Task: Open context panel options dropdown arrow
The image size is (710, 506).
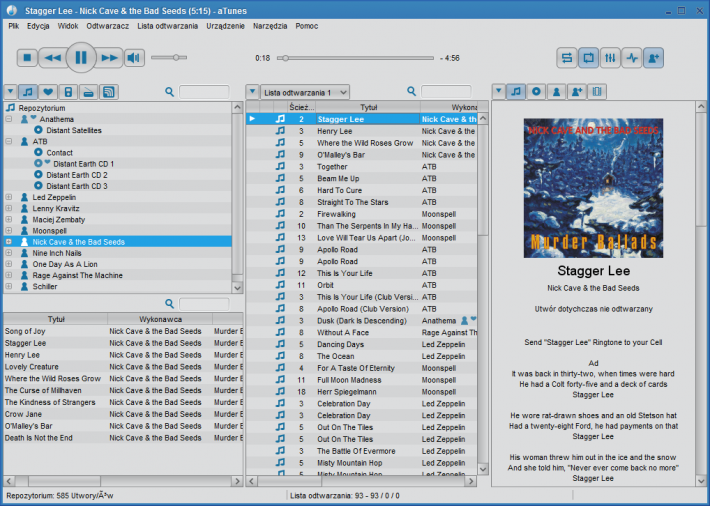Action: 499,92
